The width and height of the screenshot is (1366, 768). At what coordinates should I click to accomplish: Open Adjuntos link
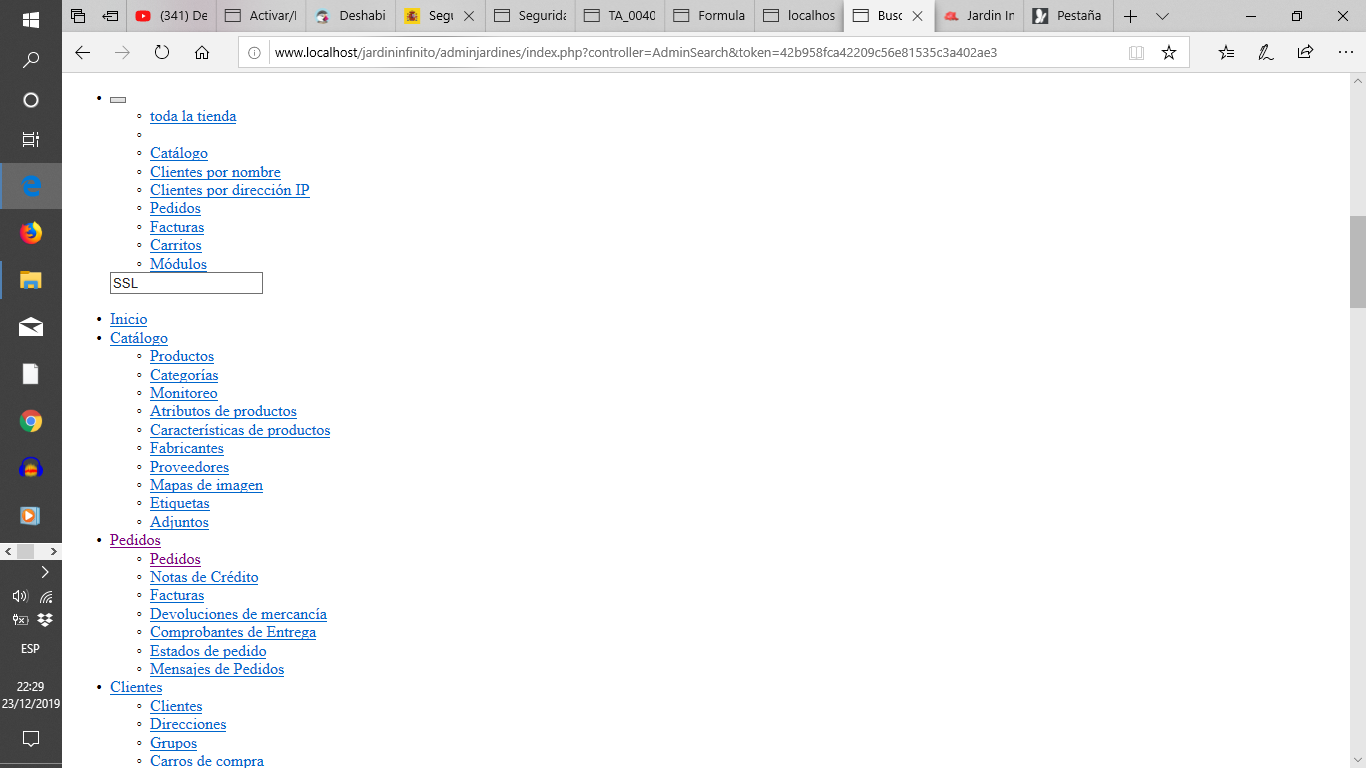(x=179, y=522)
